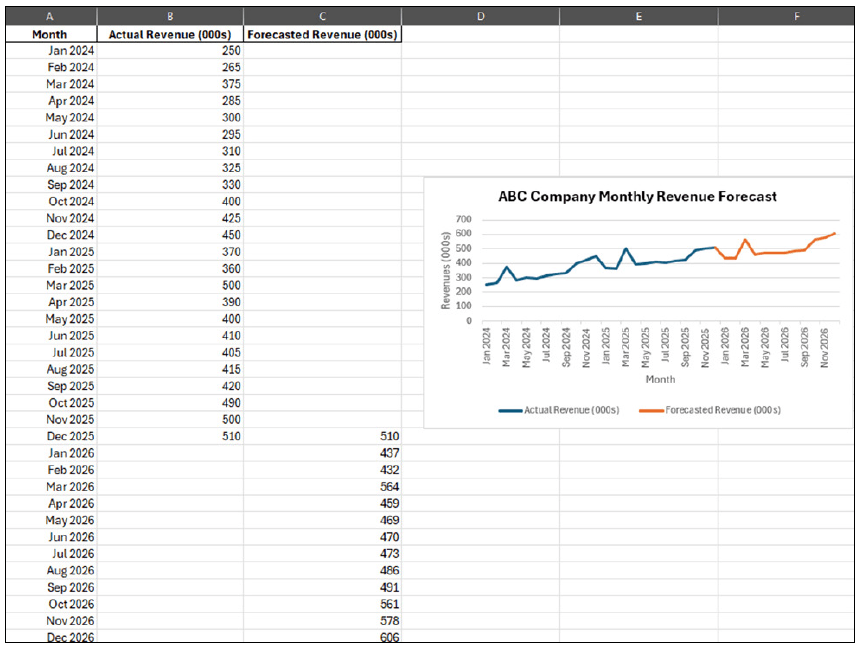Select column B header
The image size is (857, 670).
click(171, 16)
